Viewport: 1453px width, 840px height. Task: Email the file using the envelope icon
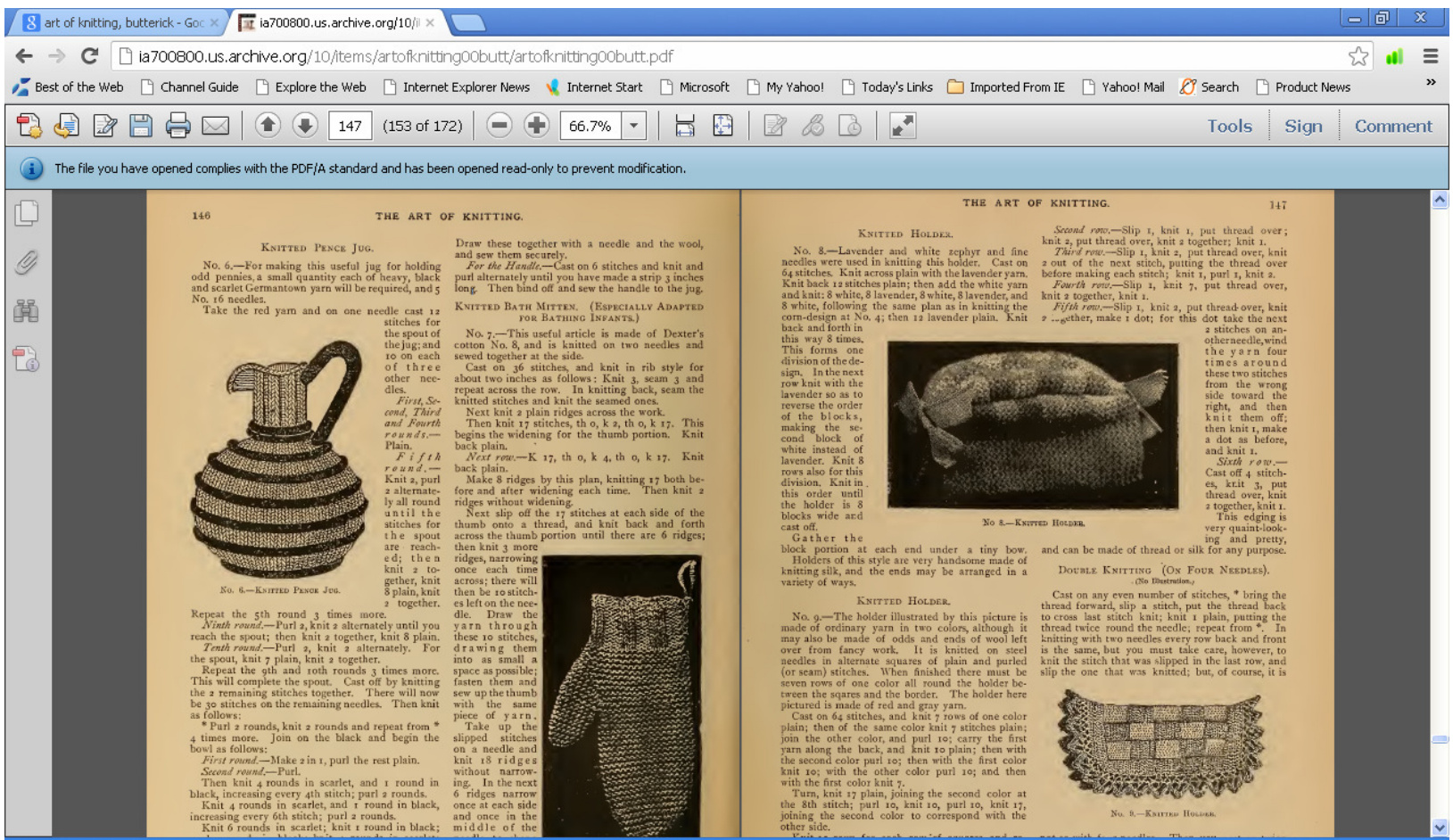click(x=215, y=126)
